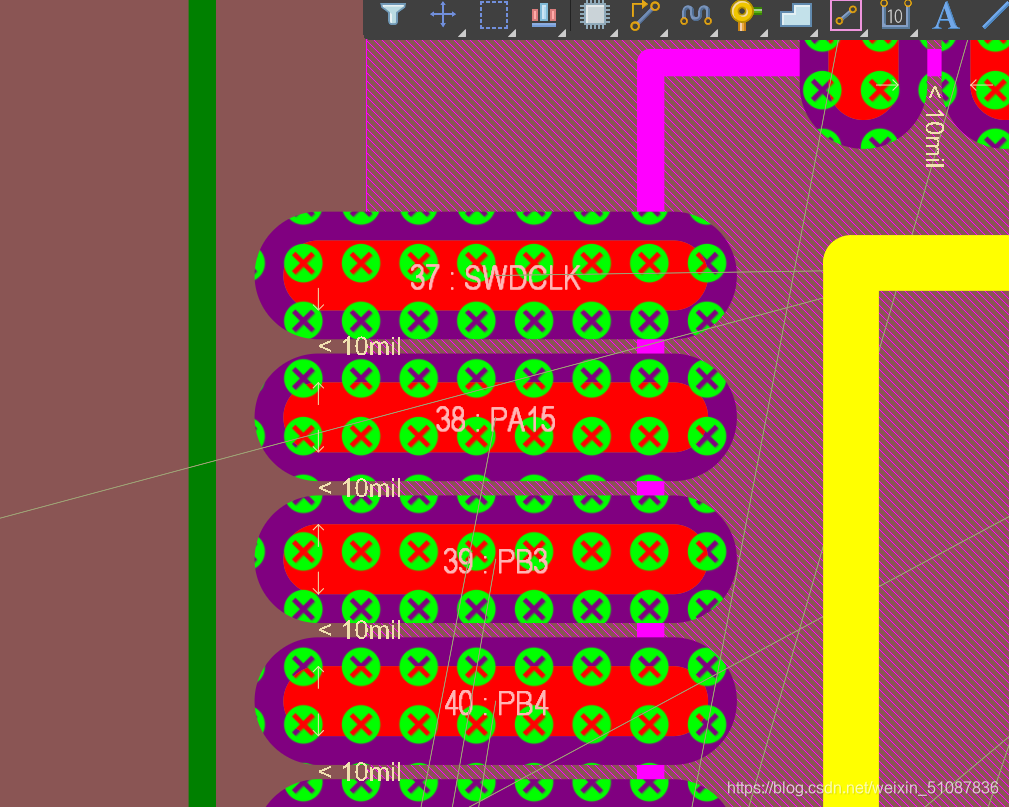The image size is (1009, 807).
Task: Start the interactive routing tool
Action: [645, 14]
